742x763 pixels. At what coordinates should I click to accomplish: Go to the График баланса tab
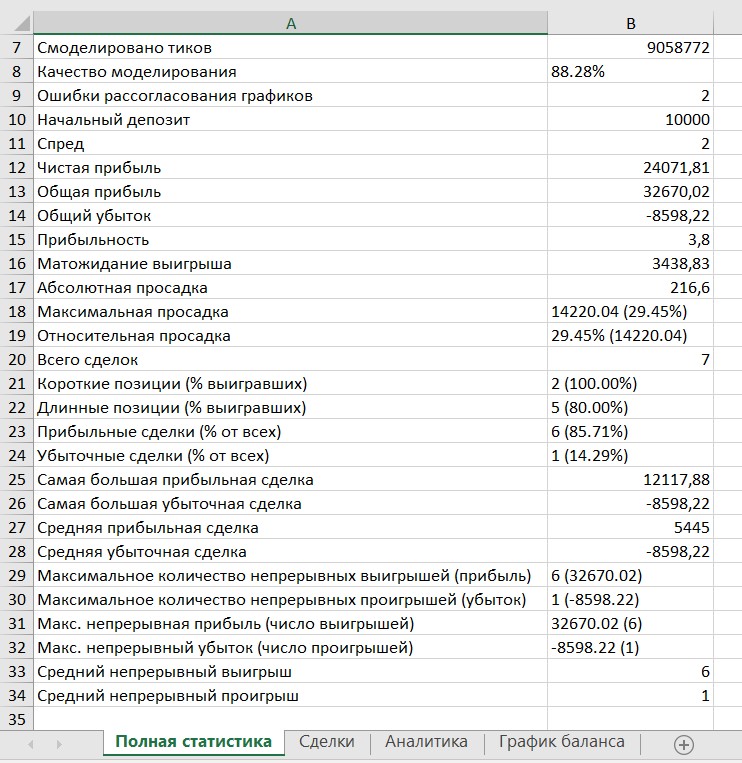[x=562, y=742]
